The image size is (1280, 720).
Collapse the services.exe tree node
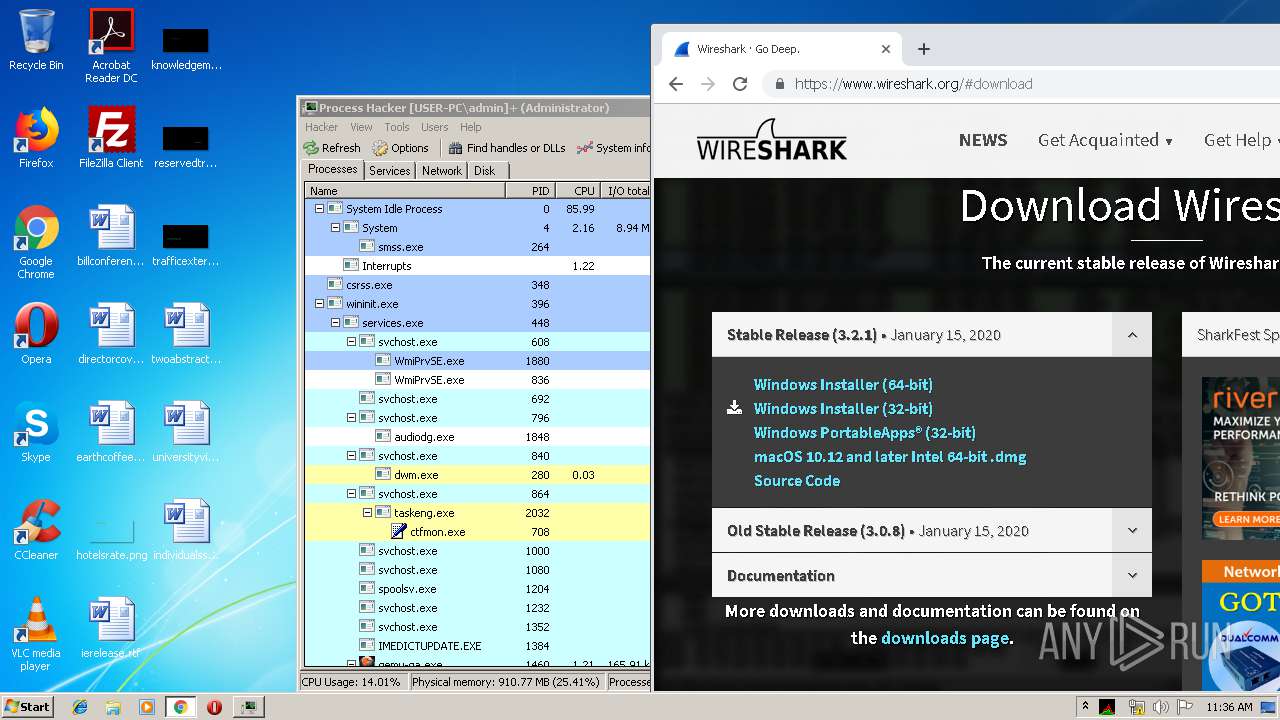[335, 323]
